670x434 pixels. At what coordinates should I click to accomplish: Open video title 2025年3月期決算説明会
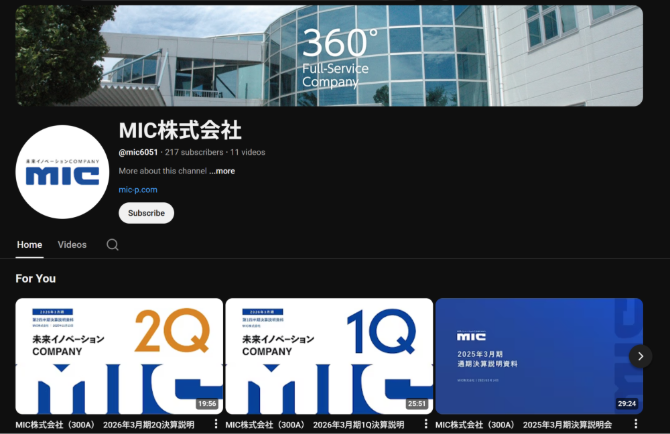tap(523, 425)
